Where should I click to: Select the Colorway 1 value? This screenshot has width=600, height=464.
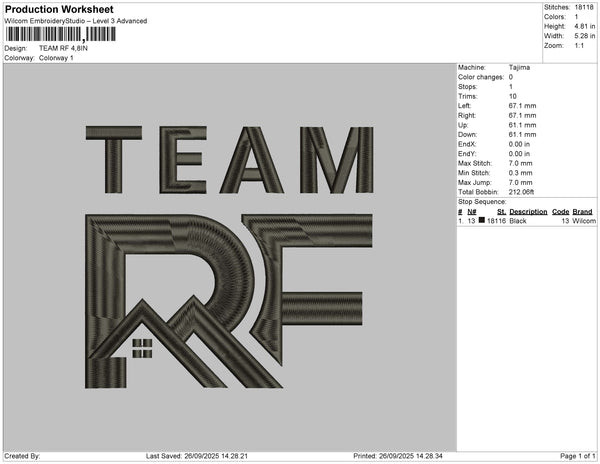point(56,58)
